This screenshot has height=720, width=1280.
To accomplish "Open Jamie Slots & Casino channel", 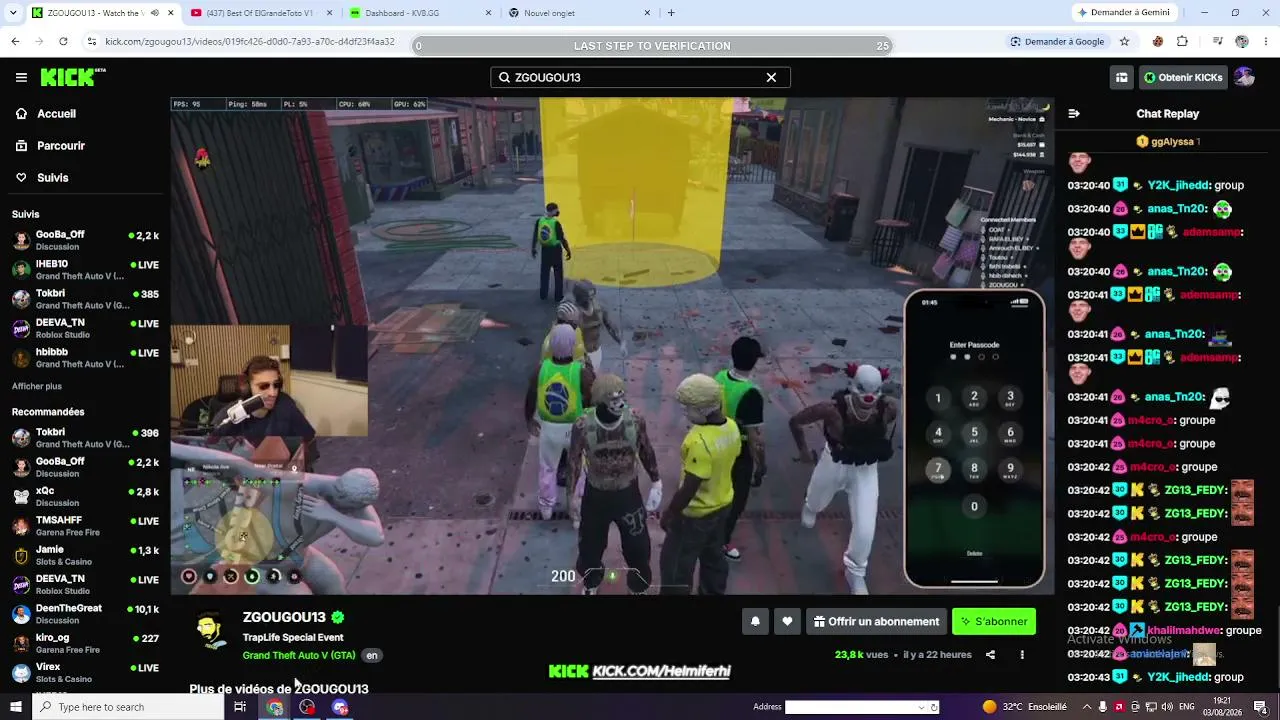I will 86,555.
